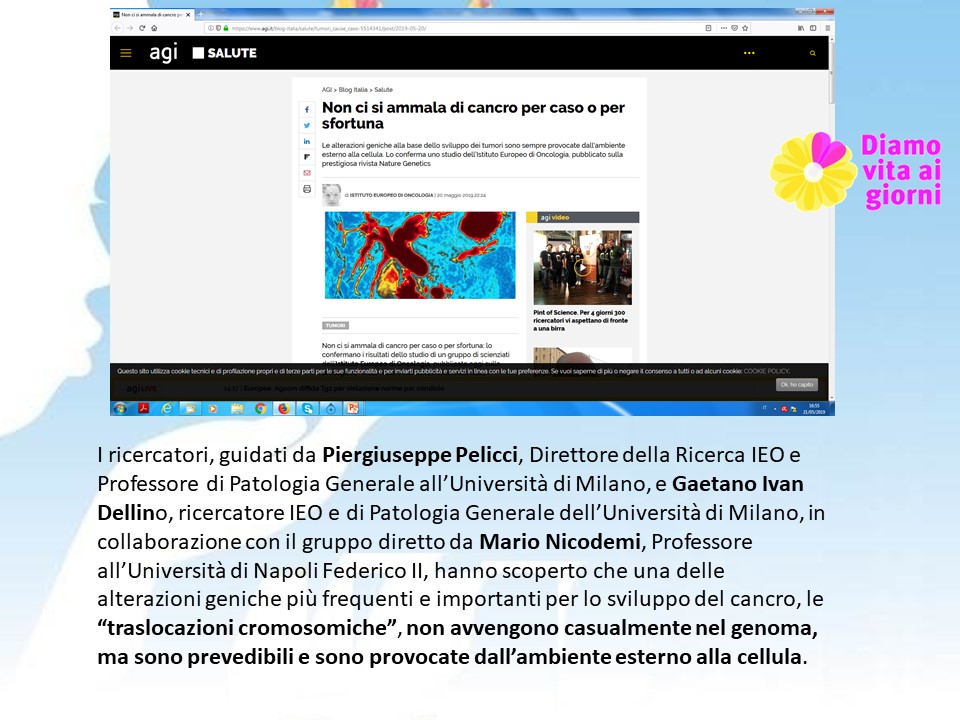Open the 'Pint of Science' video headline
Screen dimensions: 960x720
tap(580, 320)
